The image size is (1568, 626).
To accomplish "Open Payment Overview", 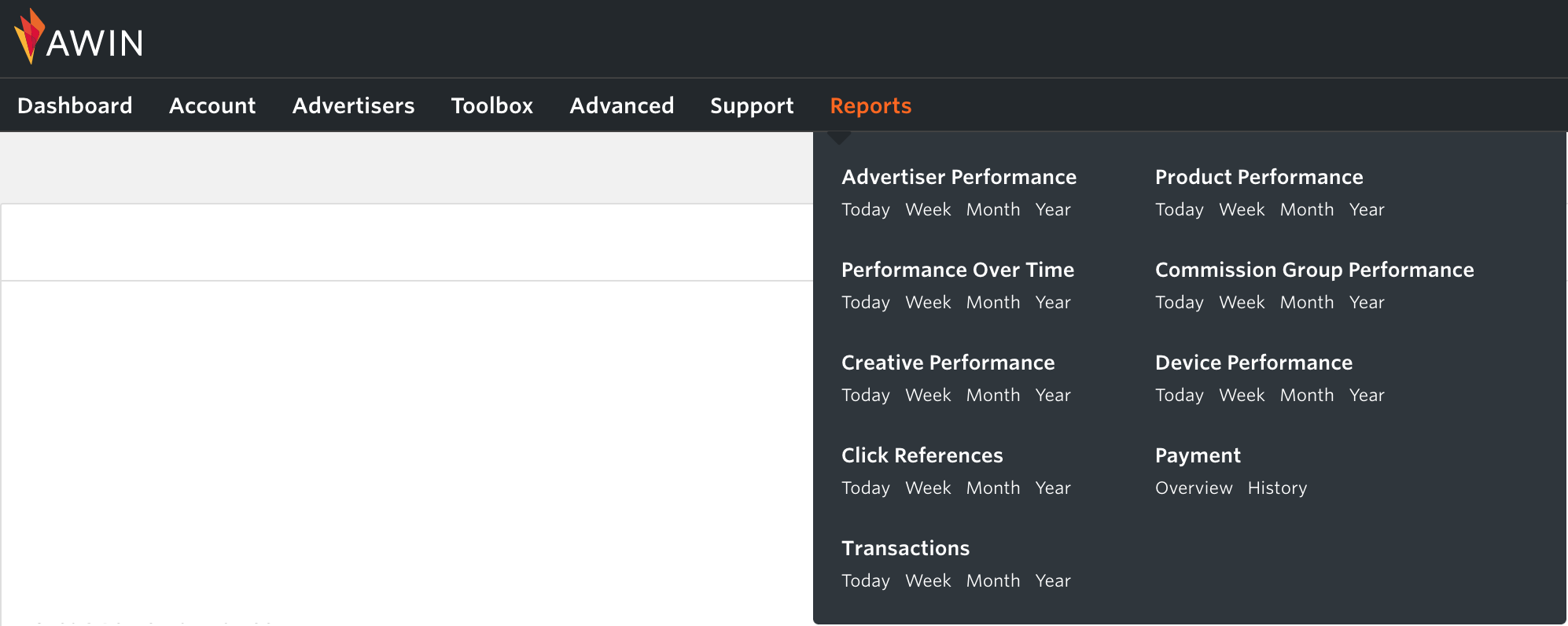I will click(x=1194, y=488).
